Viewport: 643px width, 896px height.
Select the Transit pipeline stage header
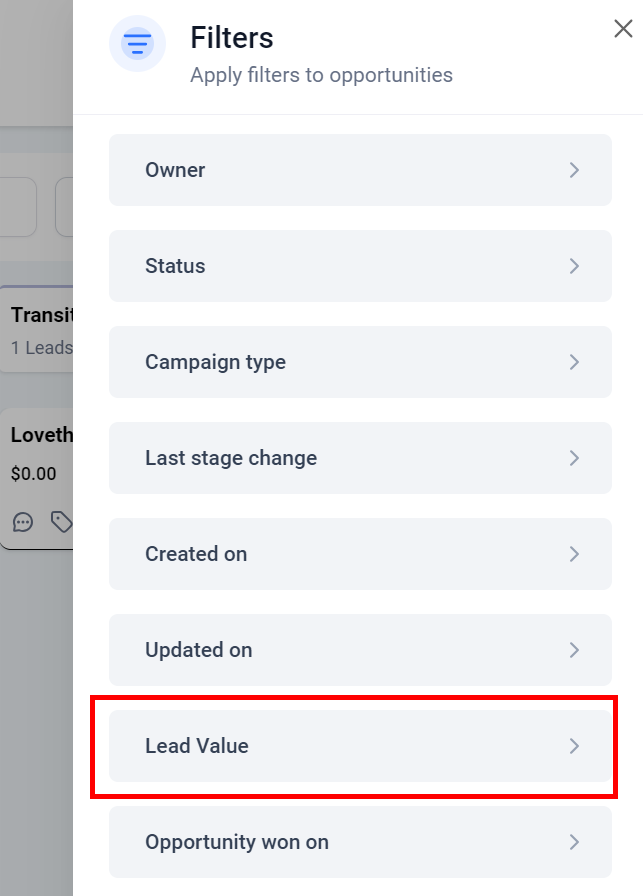coord(38,328)
